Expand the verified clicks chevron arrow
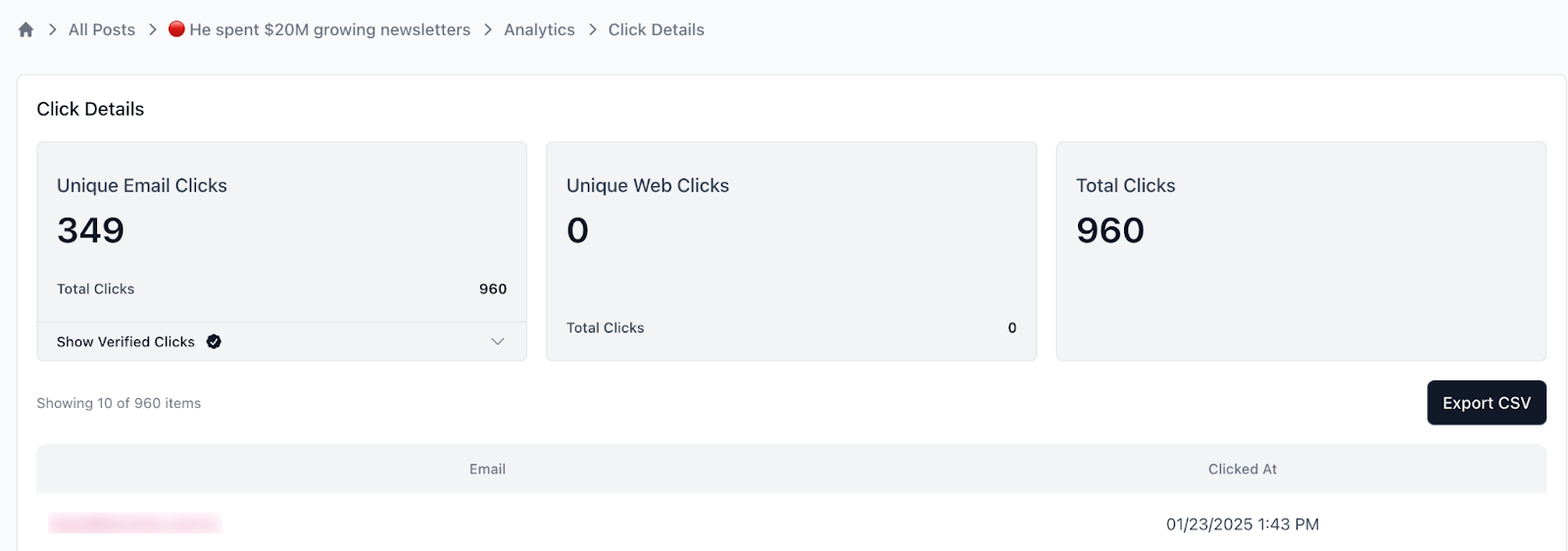Viewport: 1568px width, 551px height. coord(498,341)
